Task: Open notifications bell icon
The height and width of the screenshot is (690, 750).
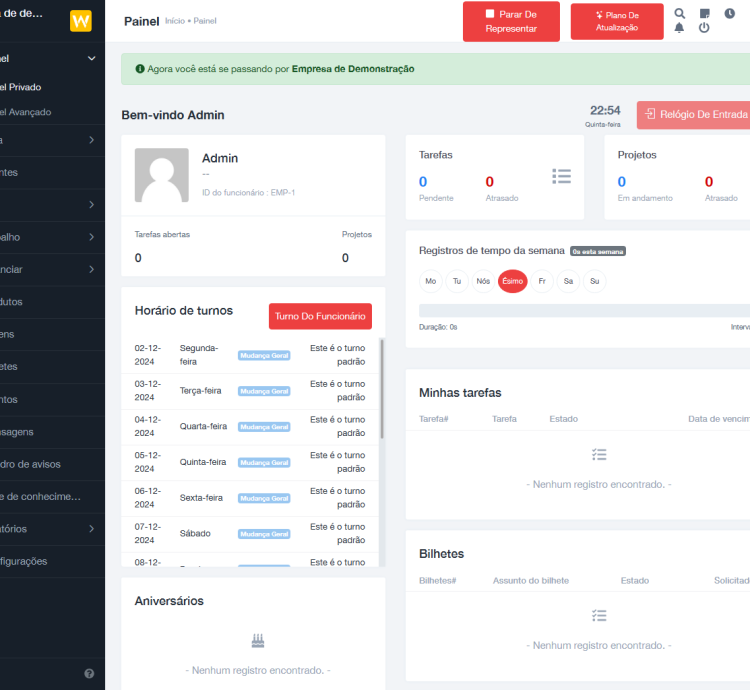Action: click(680, 28)
